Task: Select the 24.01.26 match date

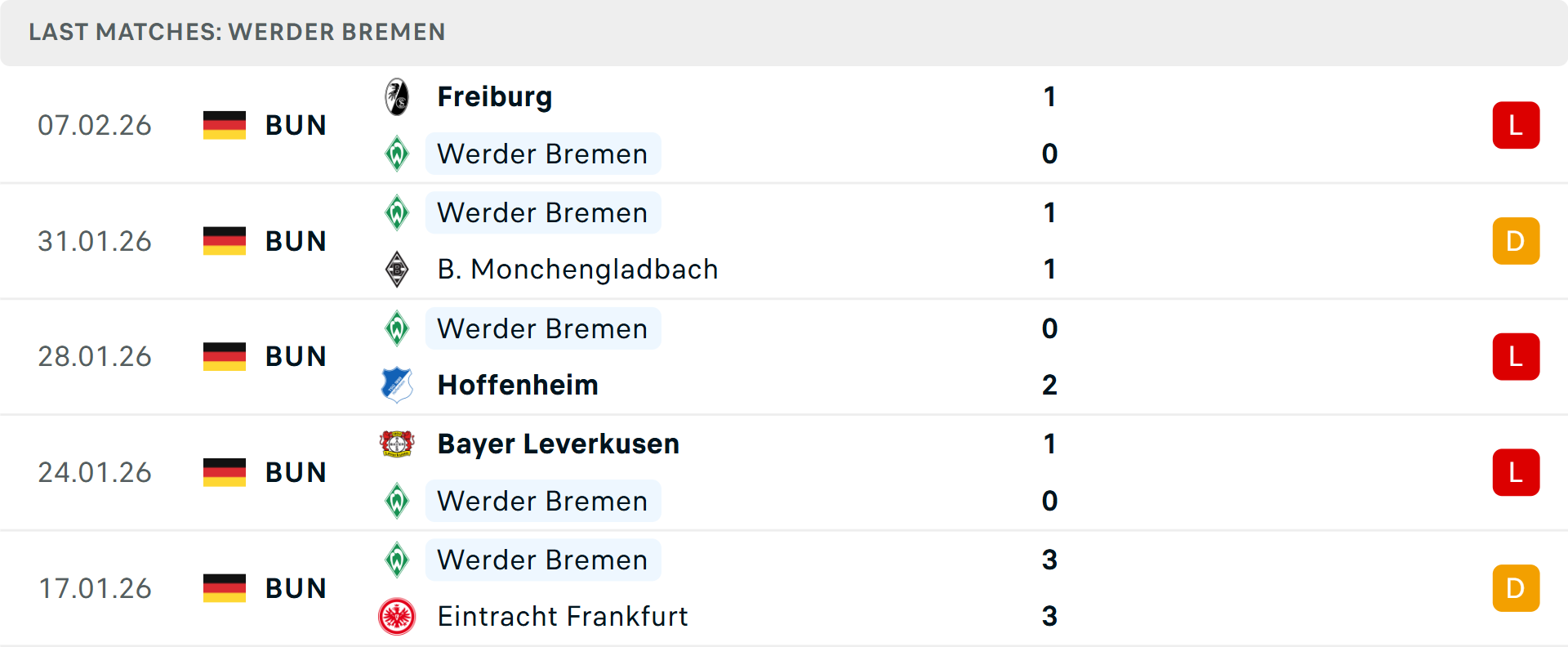Action: (x=95, y=471)
